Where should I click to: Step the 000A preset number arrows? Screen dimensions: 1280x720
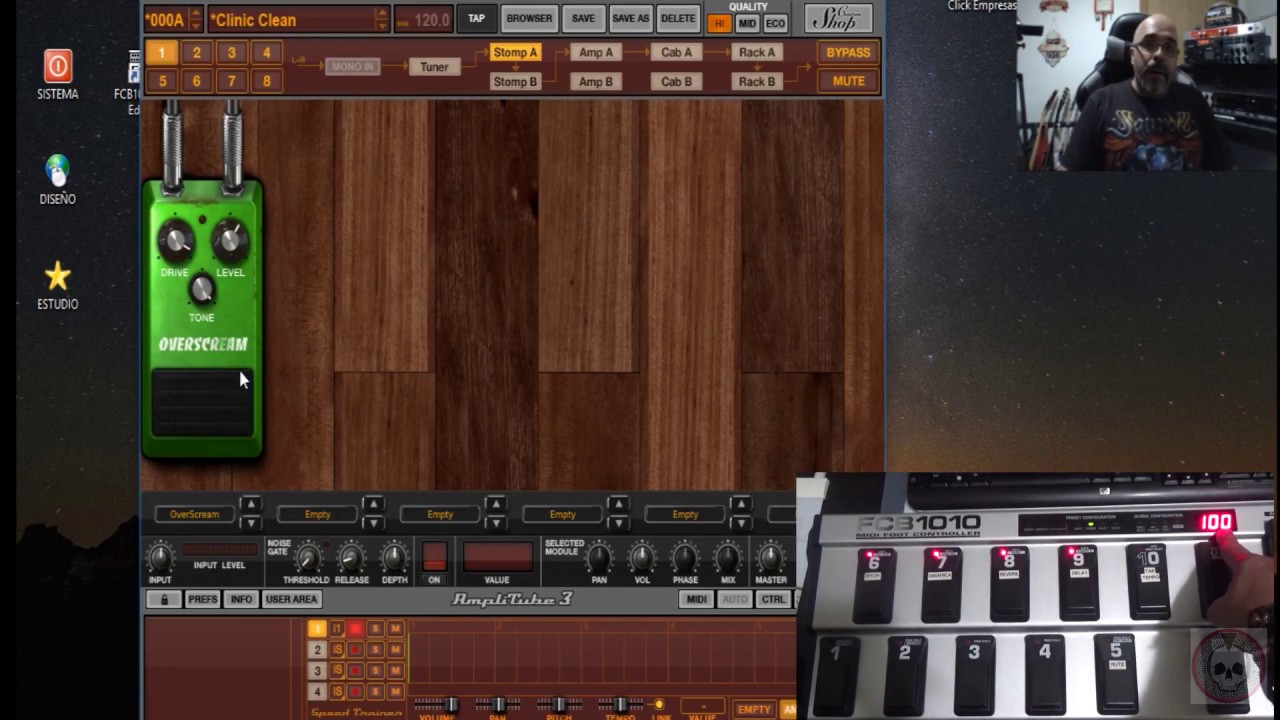(195, 19)
